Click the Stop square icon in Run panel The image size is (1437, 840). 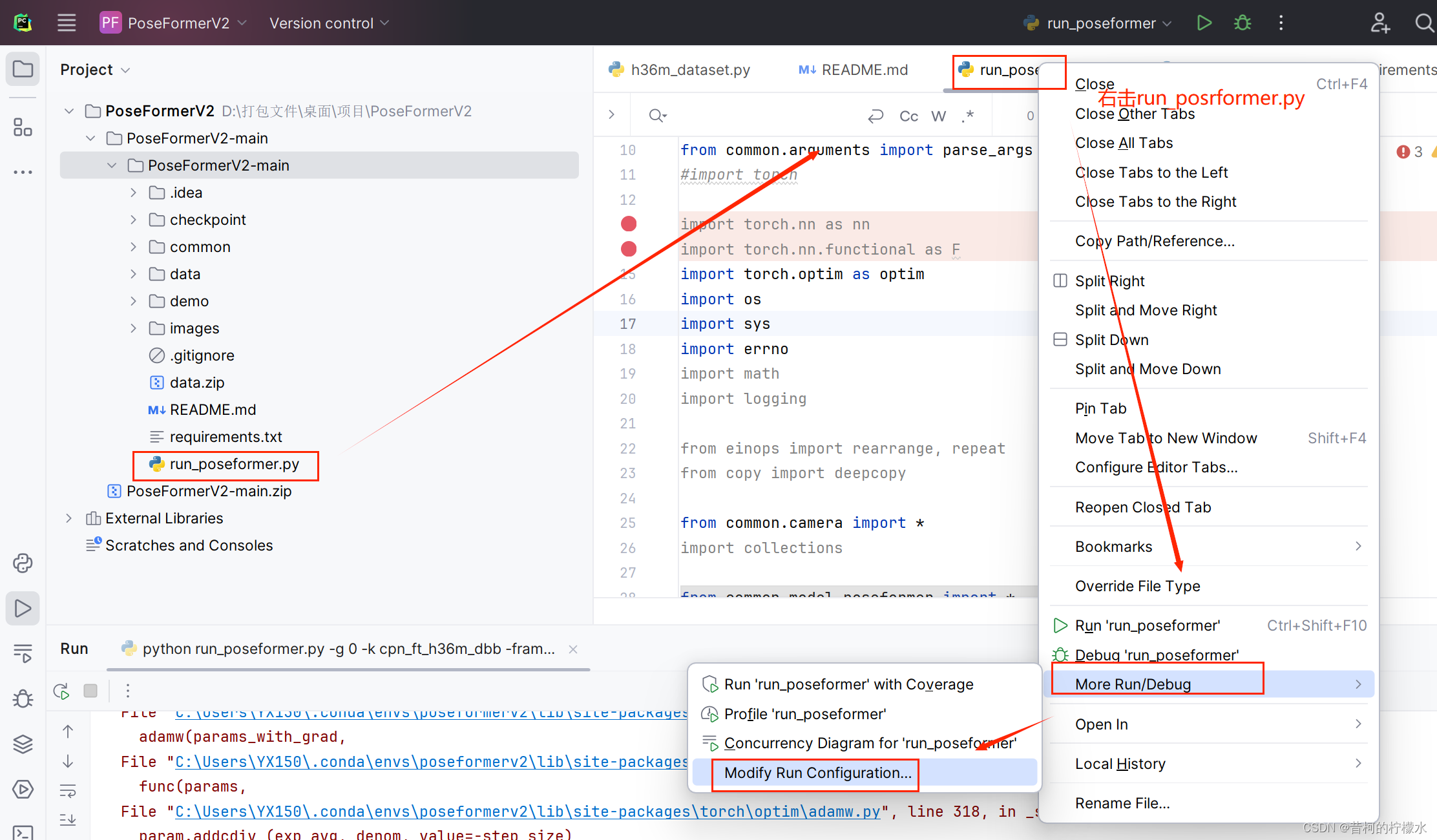coord(90,691)
